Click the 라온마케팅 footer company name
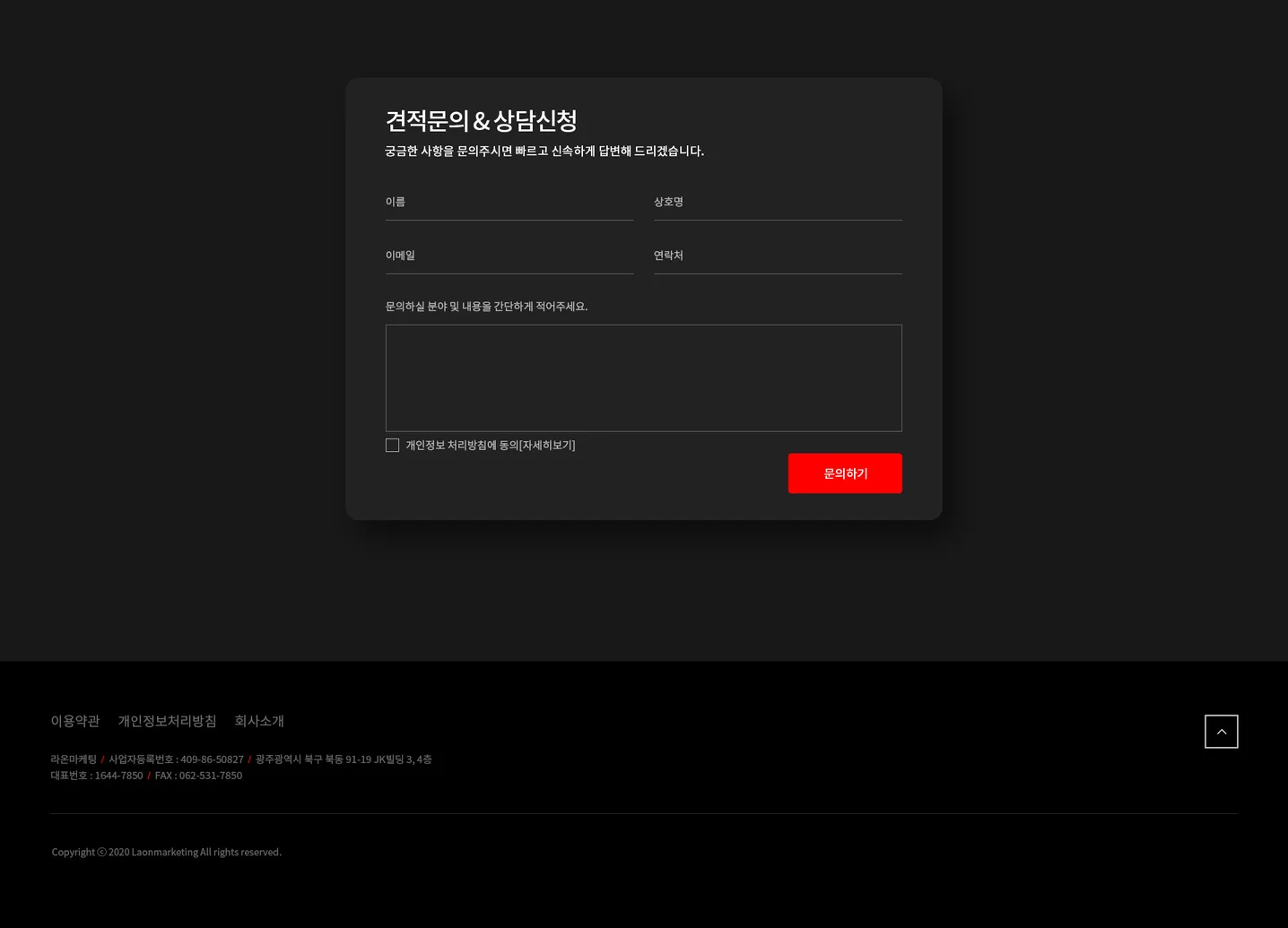This screenshot has width=1288, height=928. click(73, 759)
